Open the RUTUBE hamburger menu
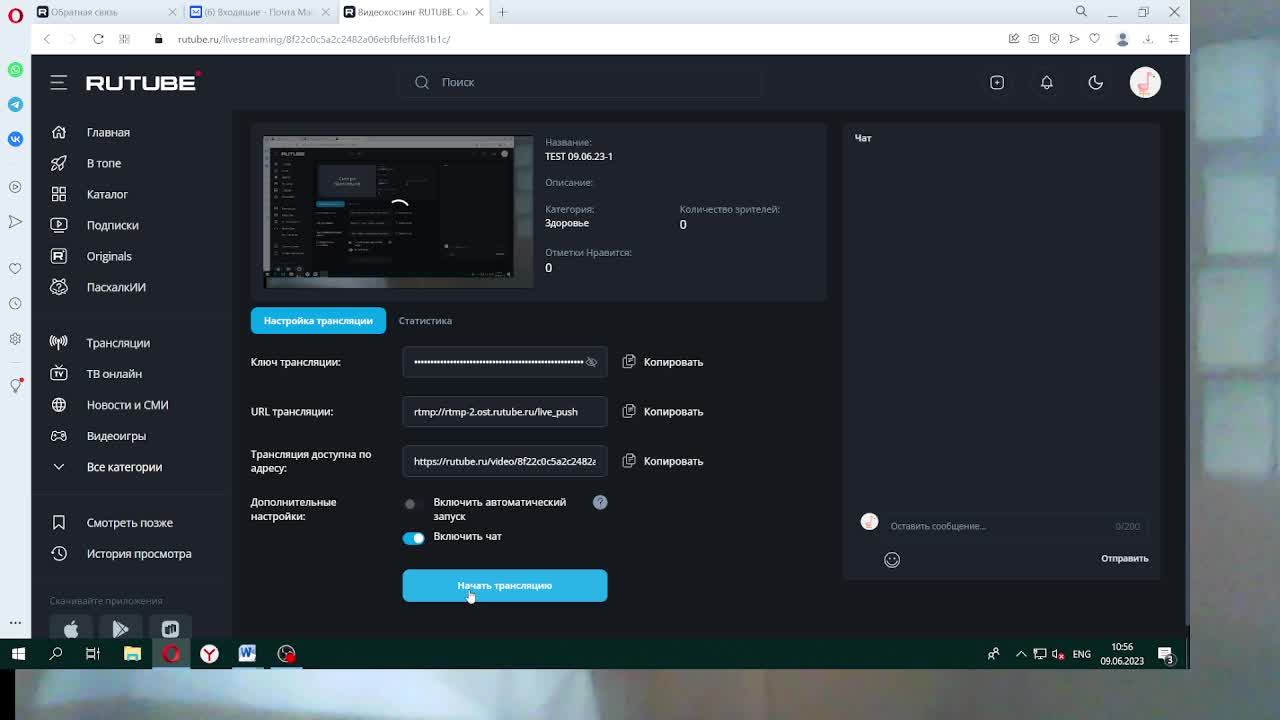Viewport: 1280px width, 720px height. pyautogui.click(x=58, y=82)
